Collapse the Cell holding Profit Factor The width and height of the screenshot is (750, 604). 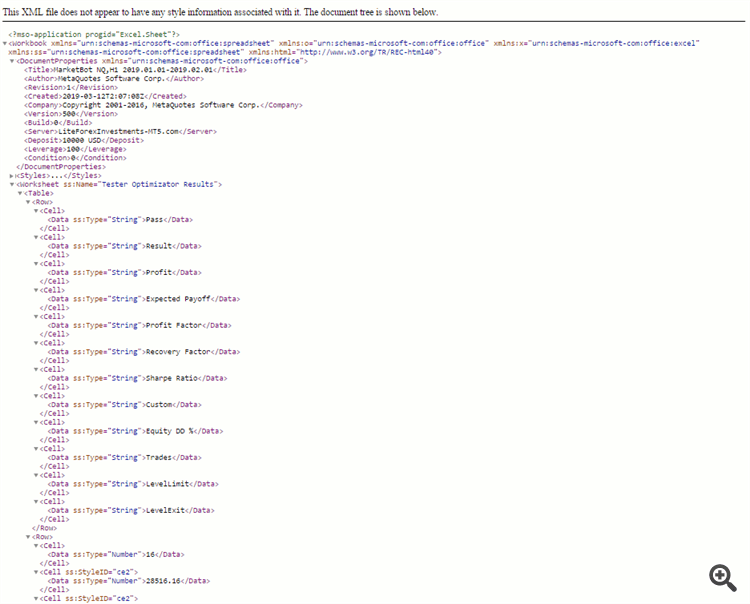point(36,317)
